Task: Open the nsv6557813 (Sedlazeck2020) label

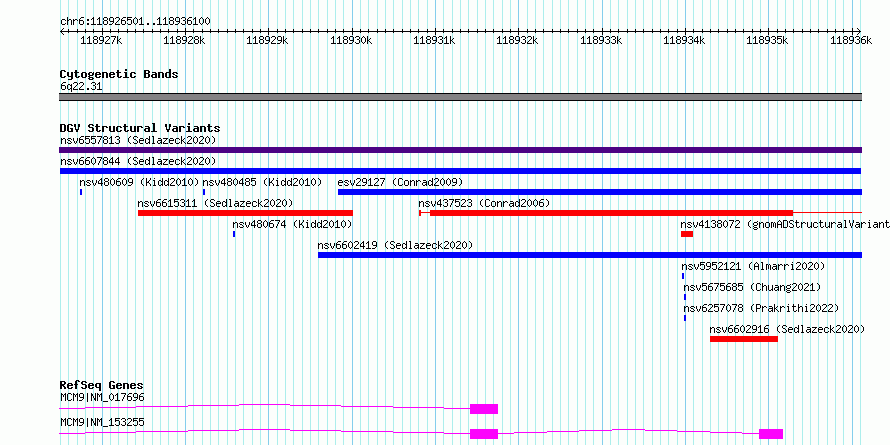Action: pyautogui.click(x=138, y=140)
